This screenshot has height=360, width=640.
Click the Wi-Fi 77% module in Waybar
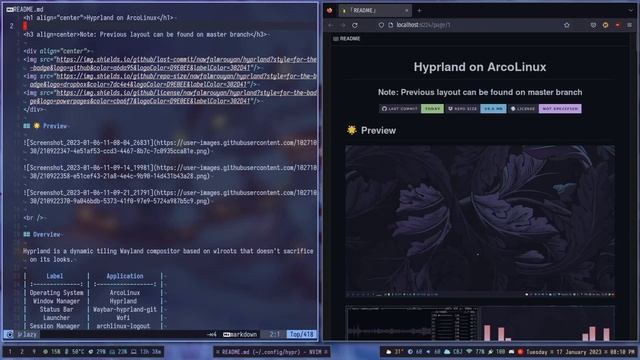click(475, 352)
